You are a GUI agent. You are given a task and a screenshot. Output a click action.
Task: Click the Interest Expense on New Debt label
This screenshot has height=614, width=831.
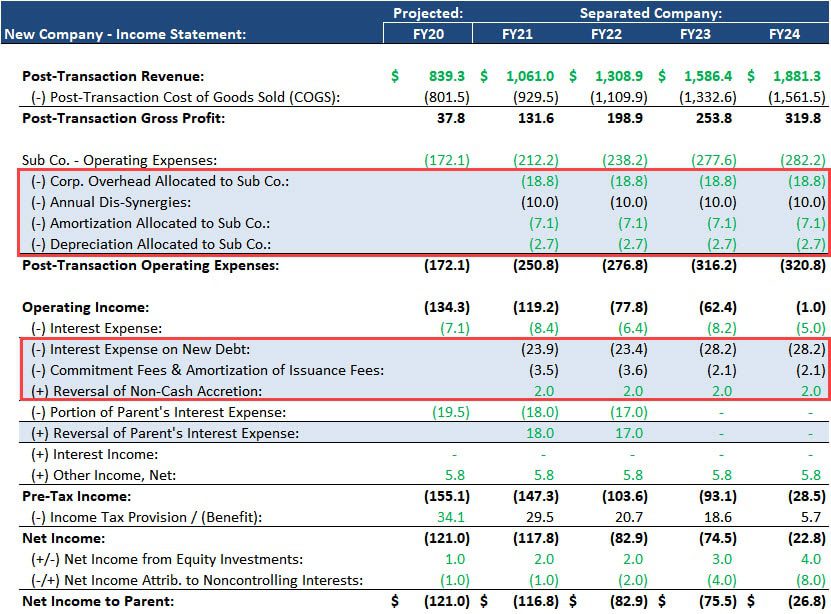pos(145,348)
